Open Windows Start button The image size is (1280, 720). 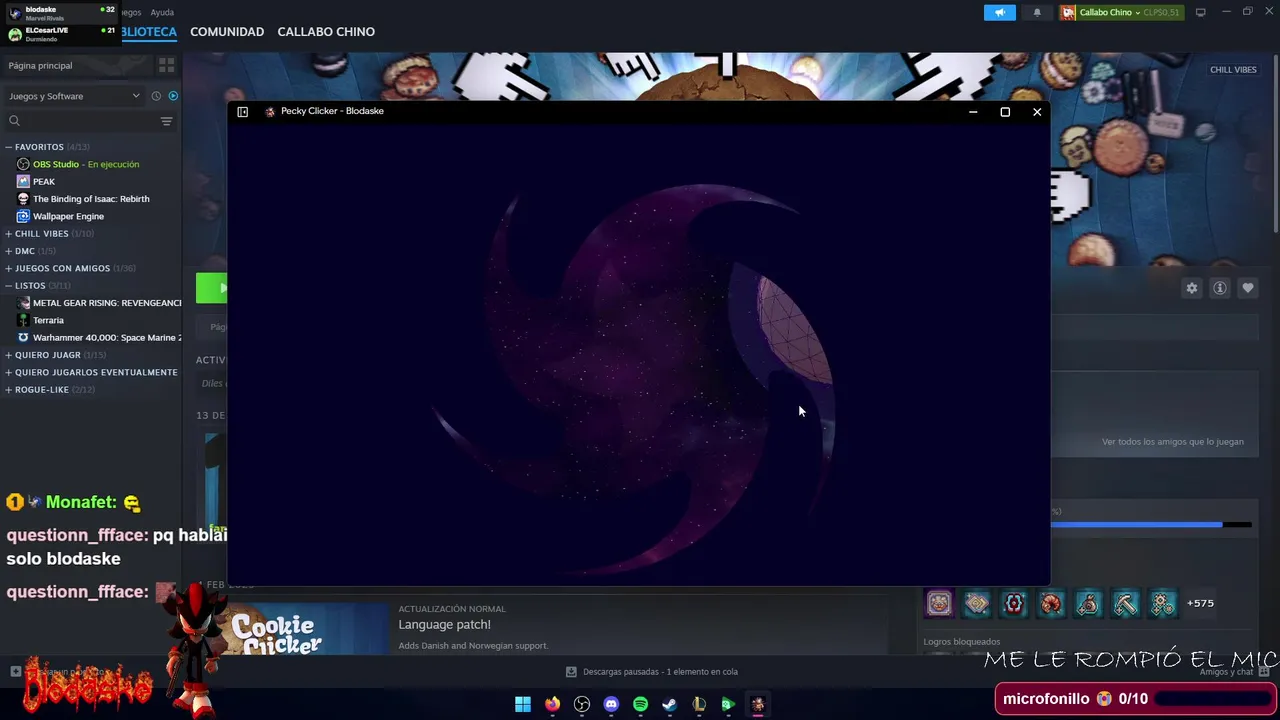(523, 704)
